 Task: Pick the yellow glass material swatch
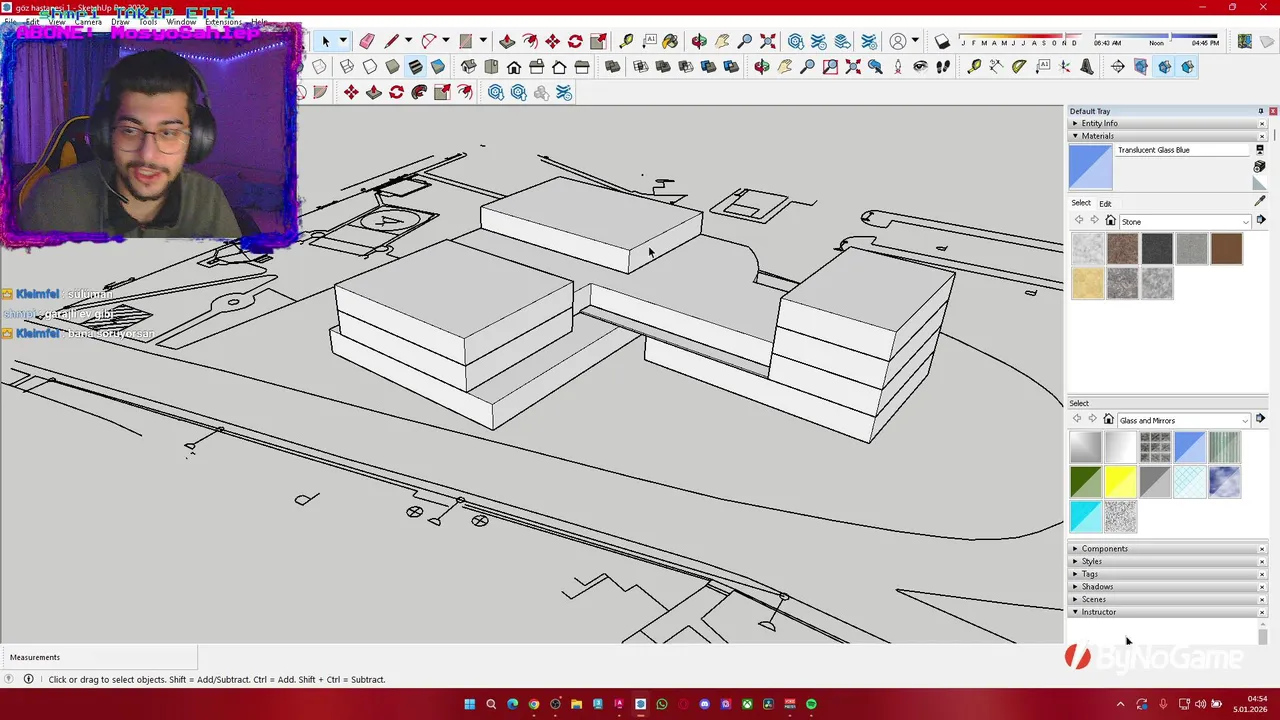point(1120,482)
